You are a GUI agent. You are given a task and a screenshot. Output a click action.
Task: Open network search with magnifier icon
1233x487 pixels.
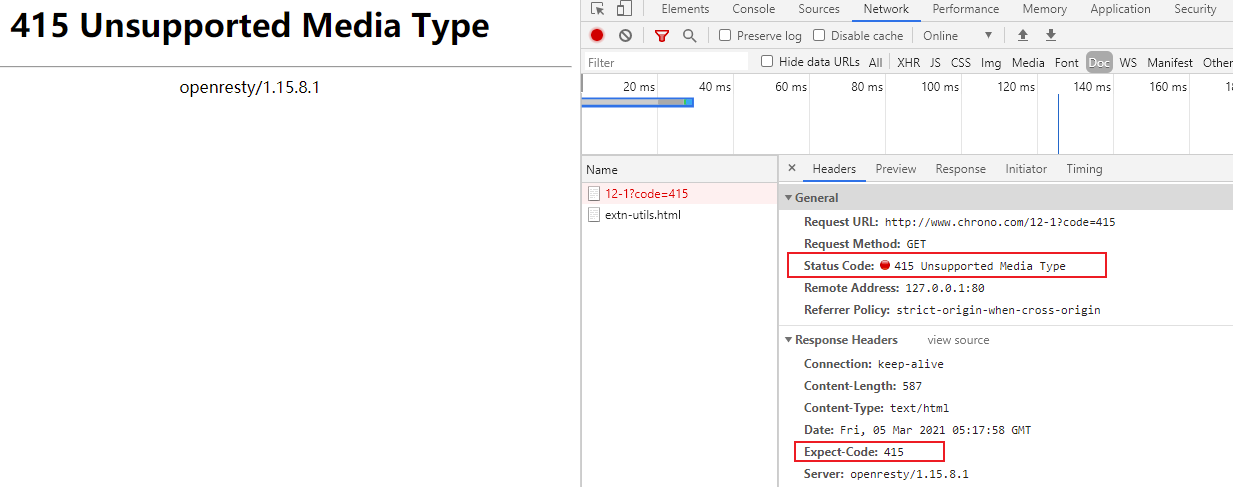coord(689,36)
